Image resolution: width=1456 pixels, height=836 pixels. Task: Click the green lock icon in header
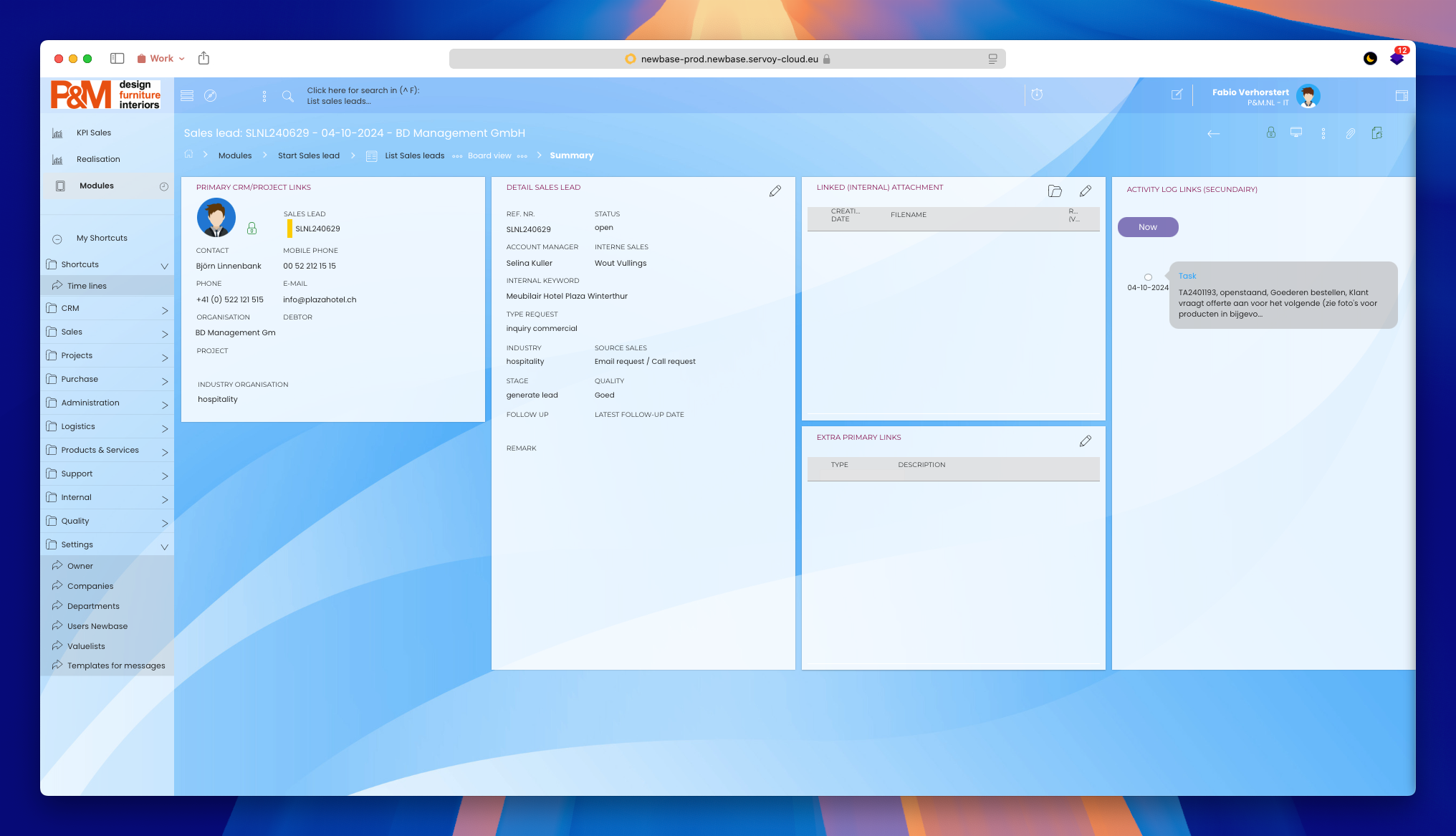1270,133
